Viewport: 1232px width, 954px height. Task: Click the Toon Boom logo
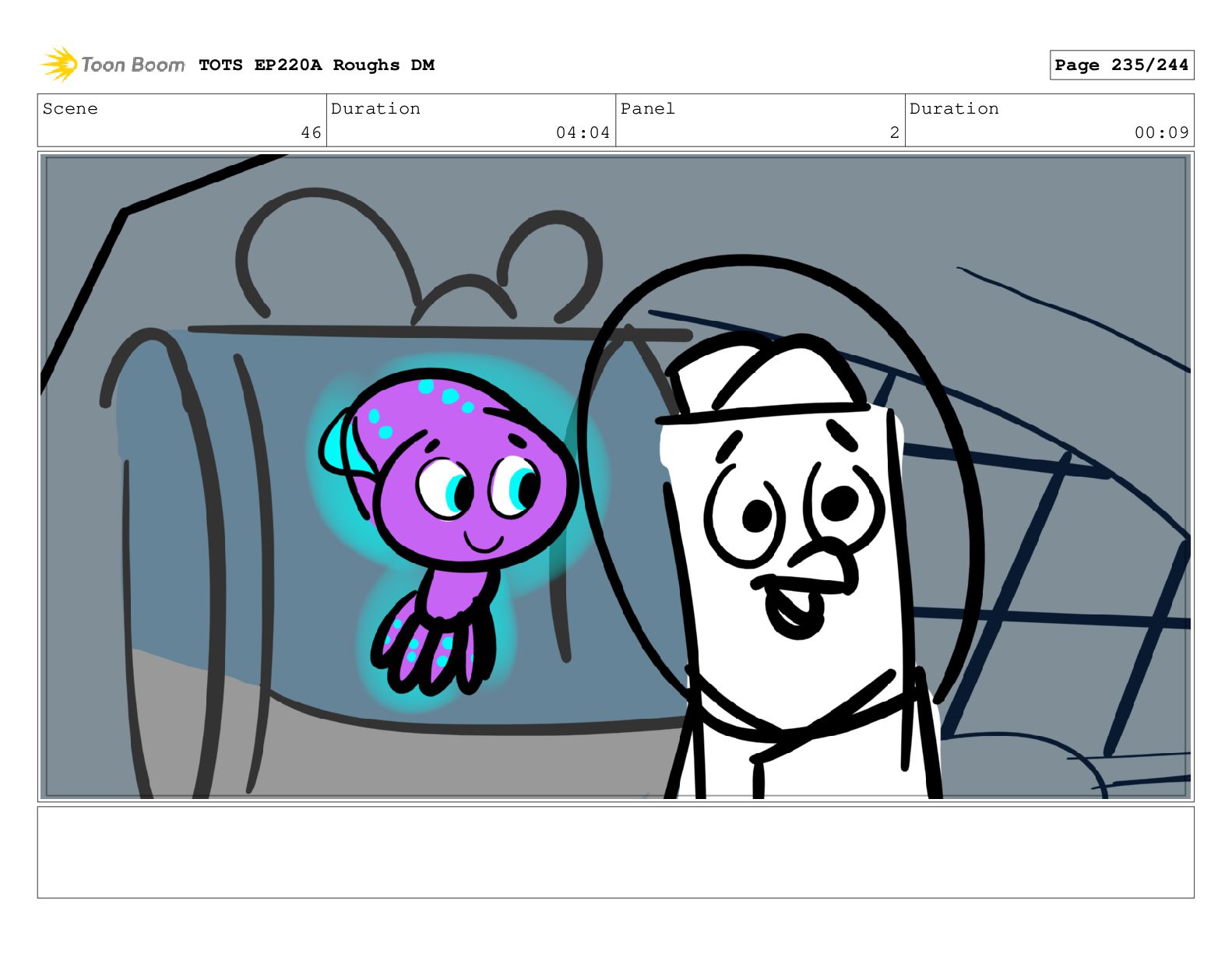(x=113, y=65)
